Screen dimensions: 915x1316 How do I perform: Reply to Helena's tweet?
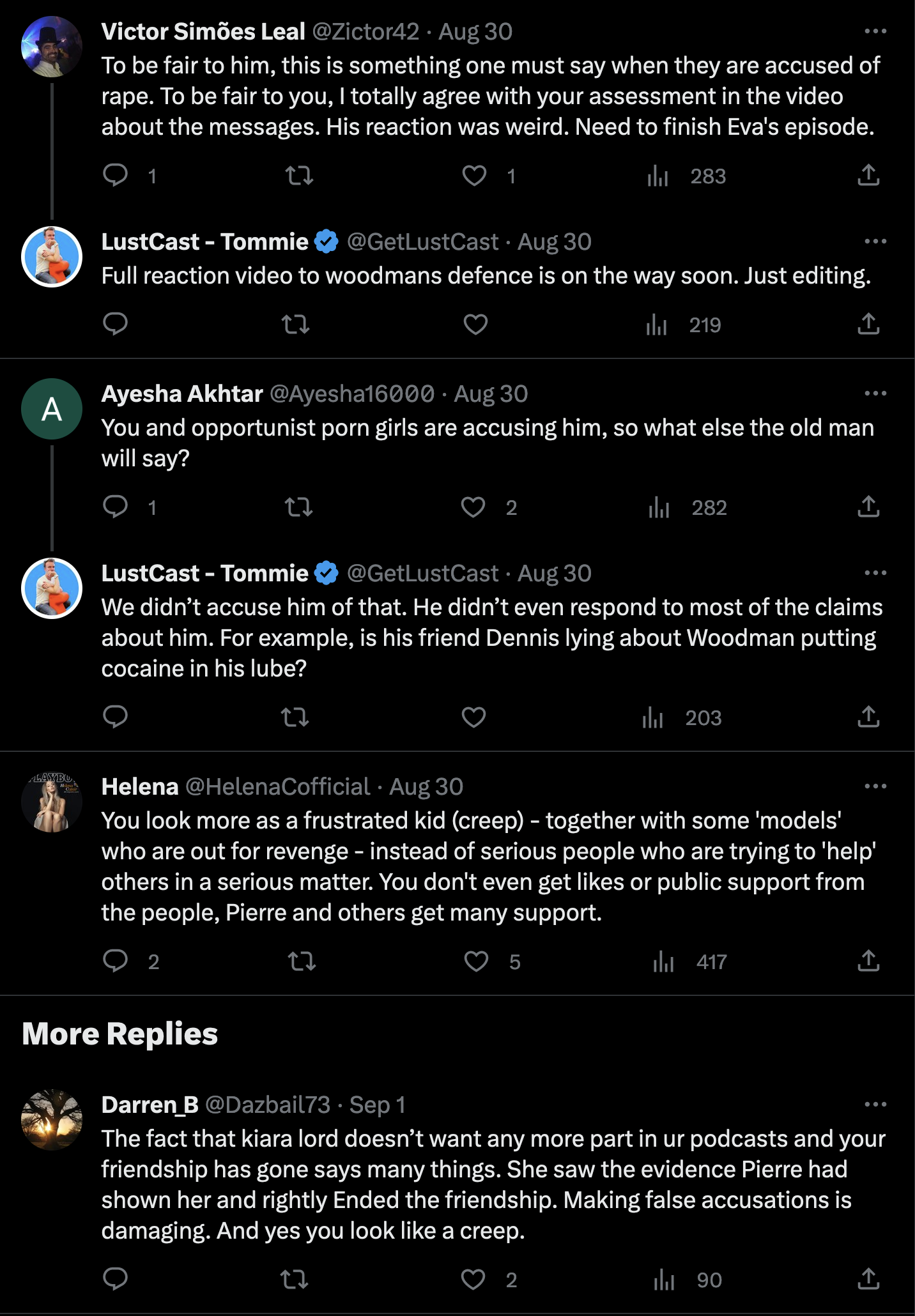[x=116, y=961]
